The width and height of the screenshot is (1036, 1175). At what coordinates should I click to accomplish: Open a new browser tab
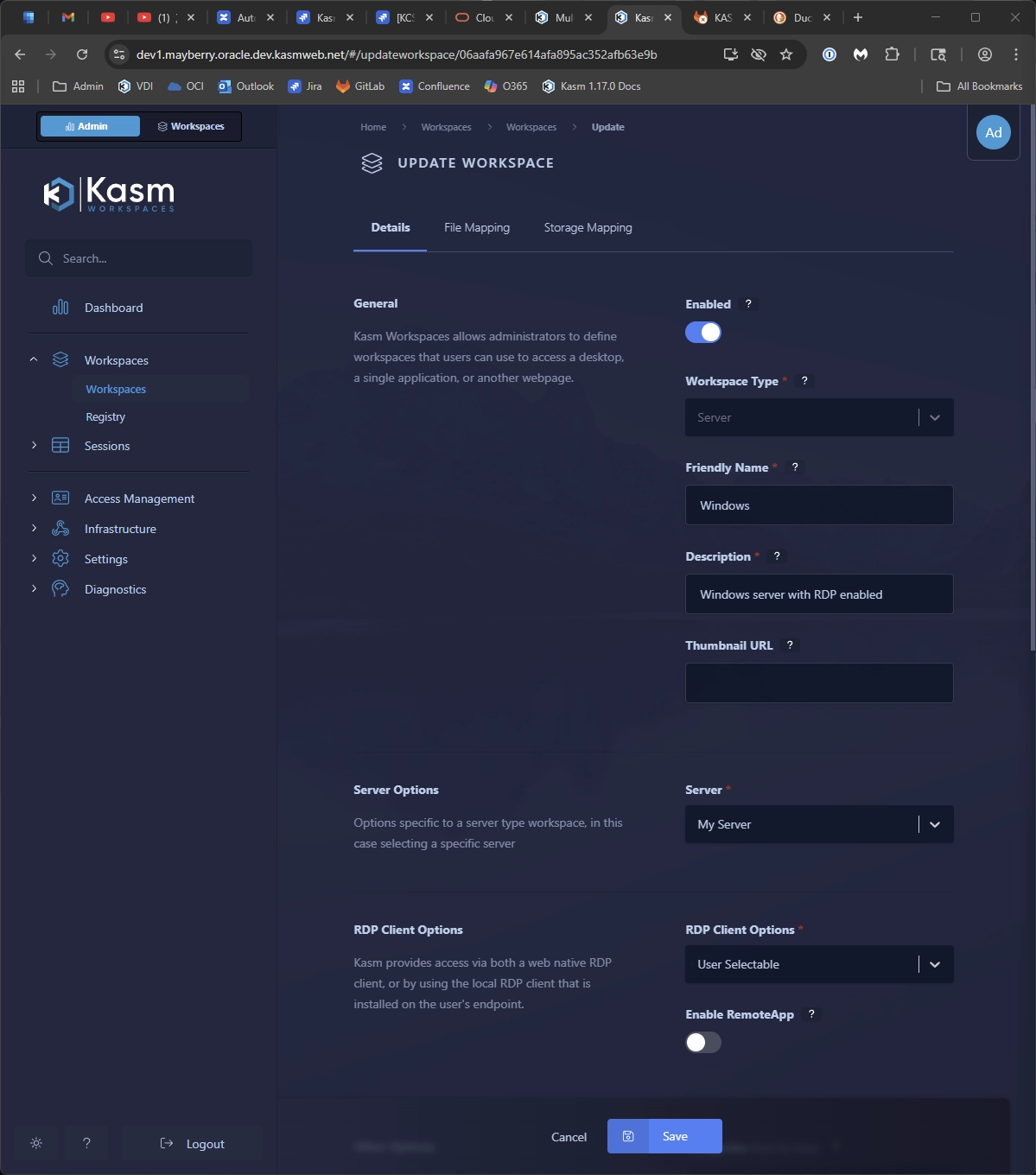(x=858, y=17)
